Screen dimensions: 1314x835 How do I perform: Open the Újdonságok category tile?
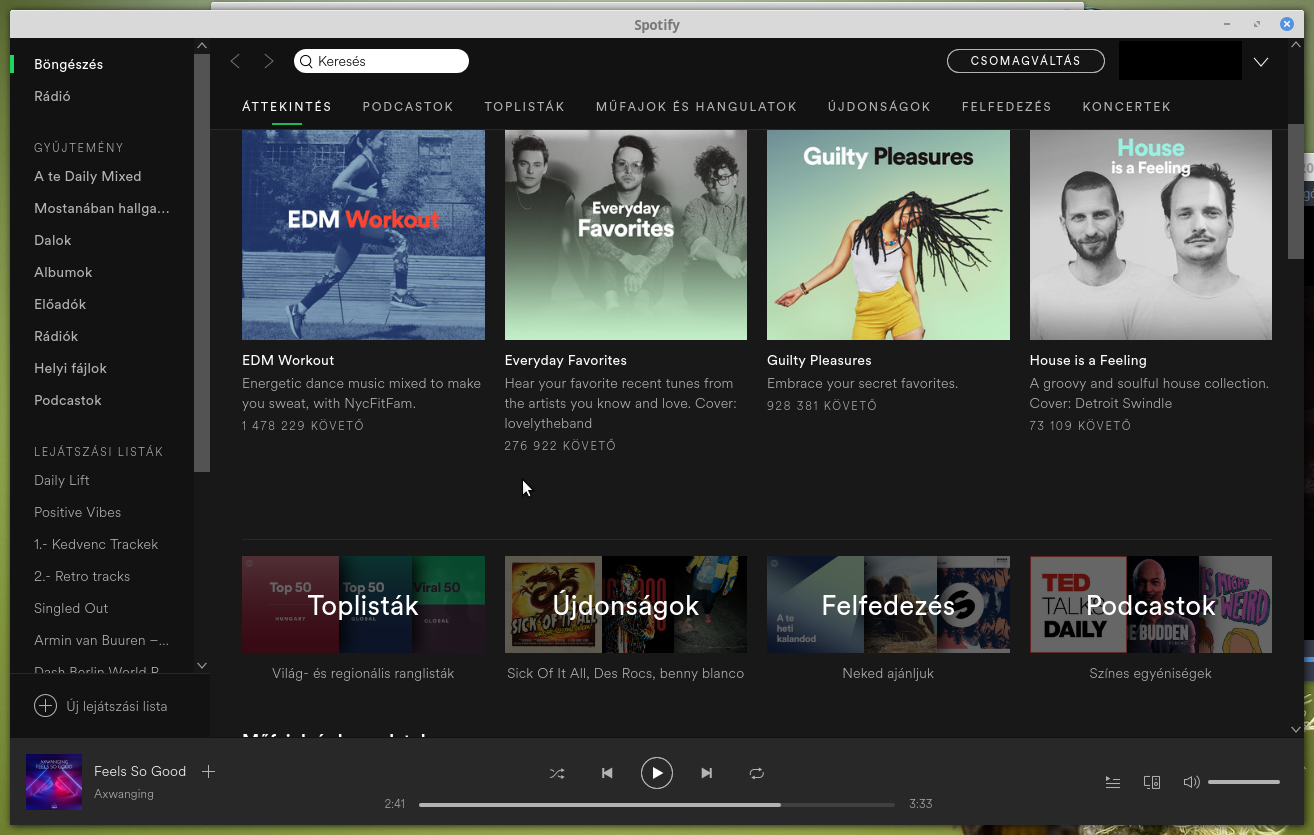click(x=626, y=604)
